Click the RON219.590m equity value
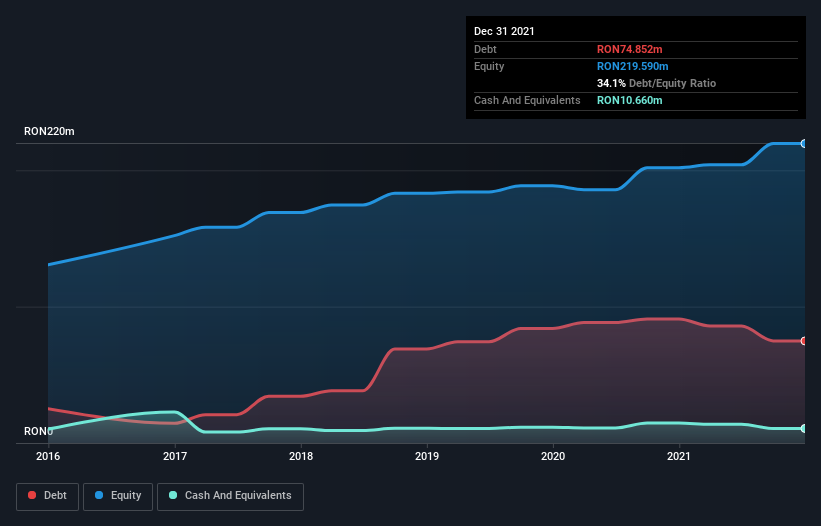Screen dimensions: 821x526 coord(633,66)
